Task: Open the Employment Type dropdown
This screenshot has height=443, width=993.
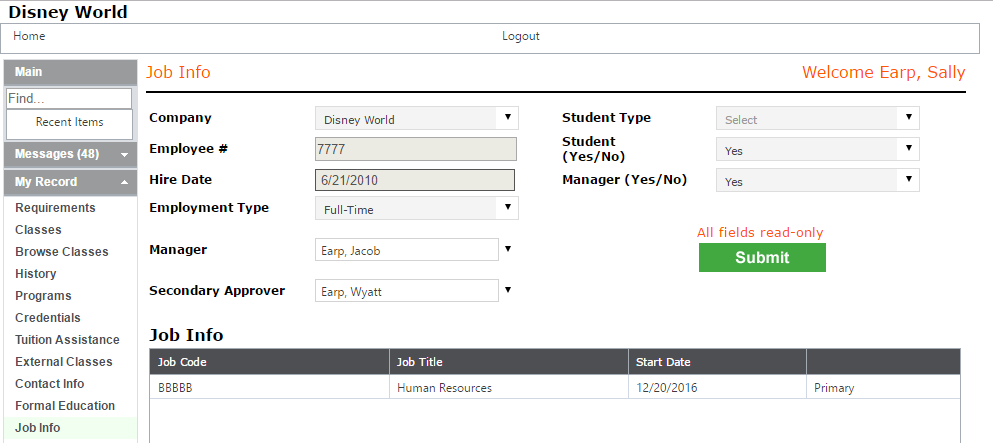Action: click(417, 208)
